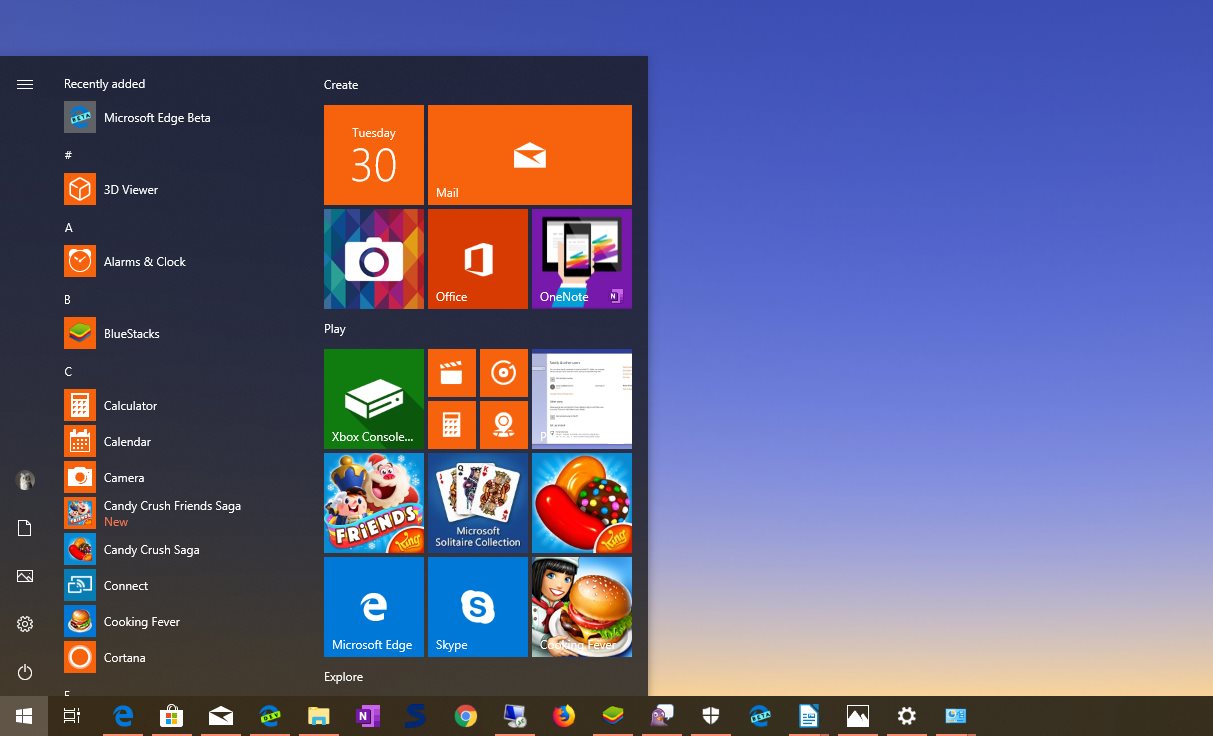Click the Power button in the Start sidebar
The height and width of the screenshot is (736, 1213).
[x=25, y=672]
